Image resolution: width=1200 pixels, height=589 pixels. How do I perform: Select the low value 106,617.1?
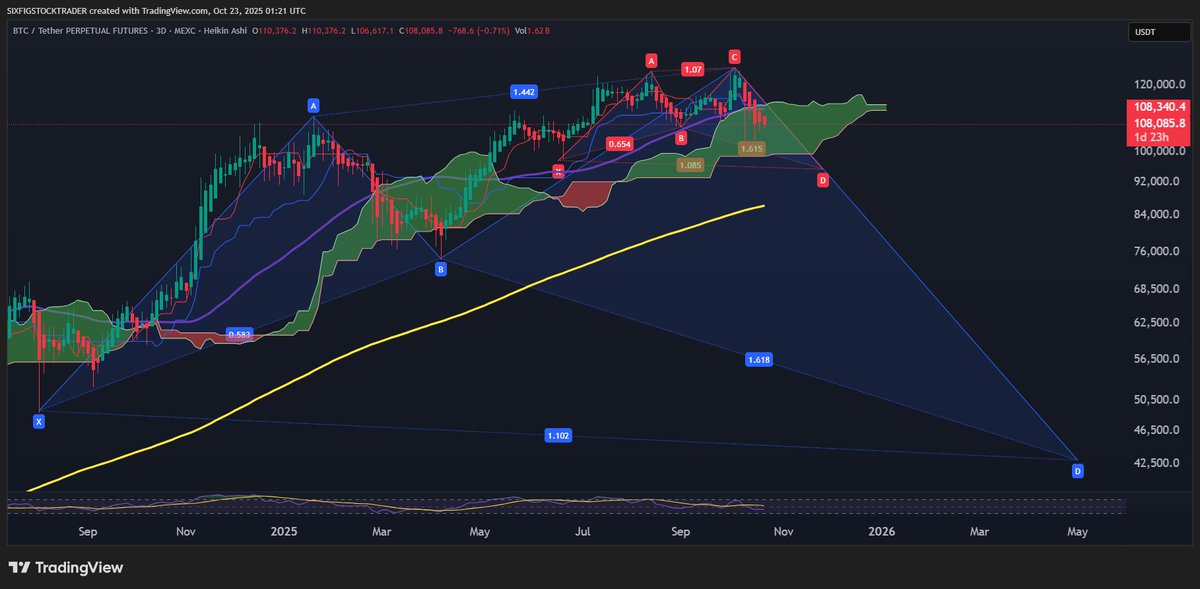point(376,31)
